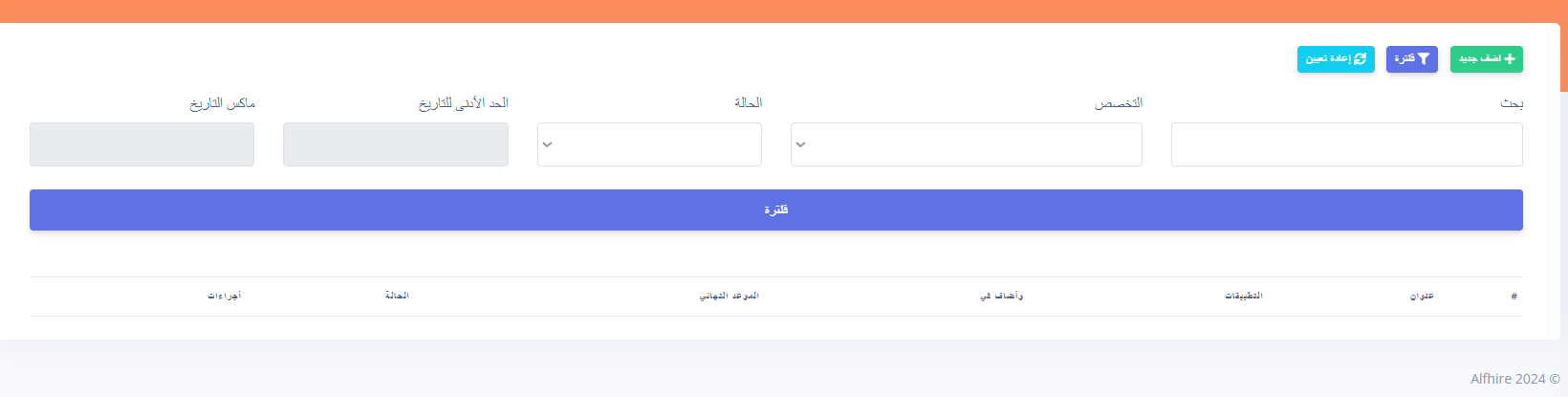Click the التطبيقات column header
1568x397 pixels.
coord(1244,297)
